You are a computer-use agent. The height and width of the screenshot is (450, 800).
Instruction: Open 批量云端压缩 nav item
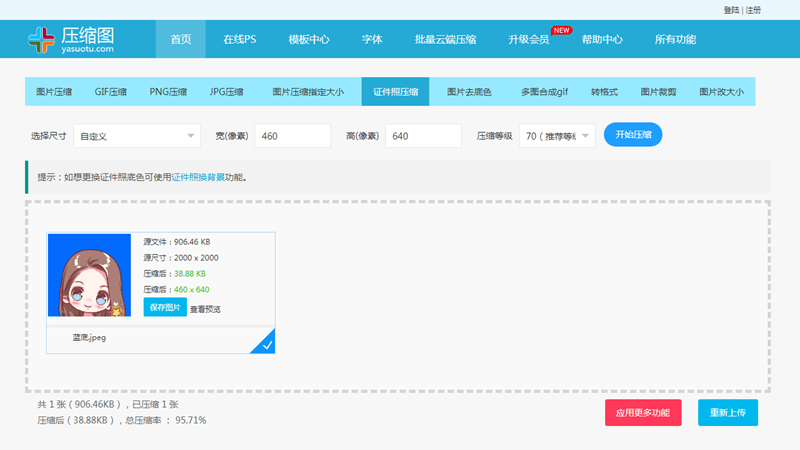click(x=445, y=39)
